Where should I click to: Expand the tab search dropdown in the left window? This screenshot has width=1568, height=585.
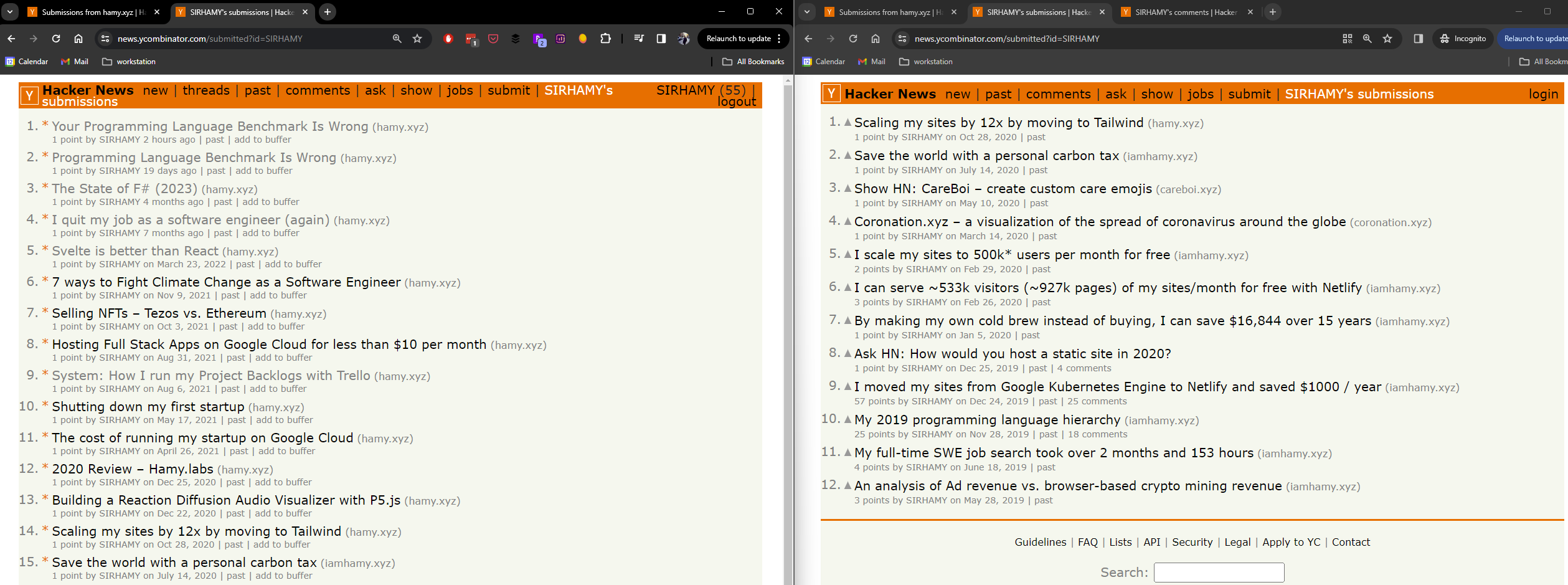(x=10, y=12)
